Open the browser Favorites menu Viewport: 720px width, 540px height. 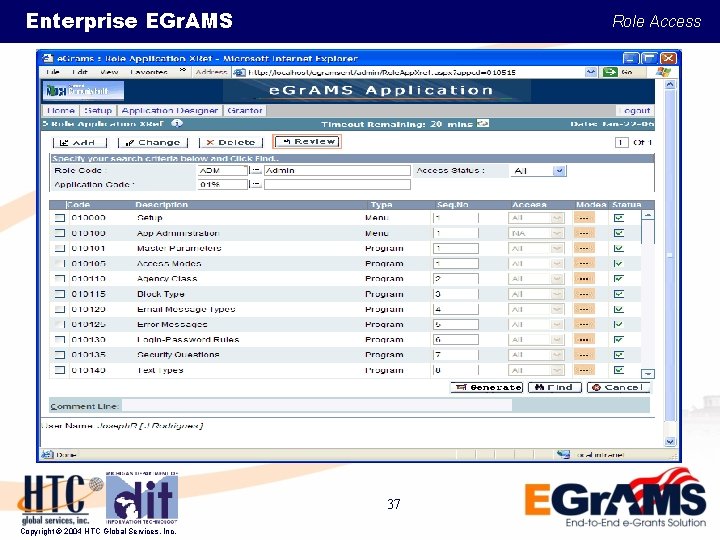click(149, 72)
